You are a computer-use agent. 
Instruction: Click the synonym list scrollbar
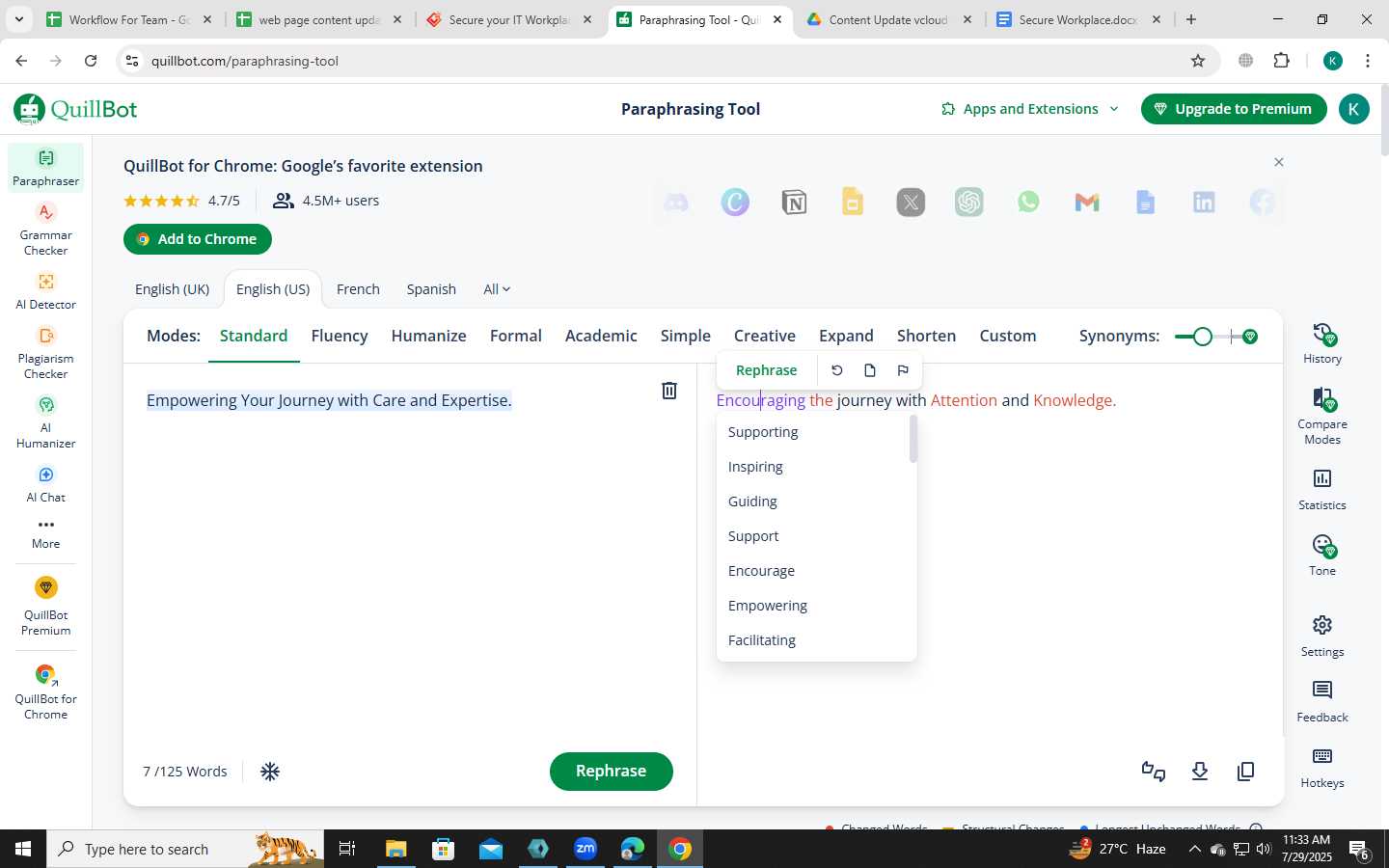(912, 440)
